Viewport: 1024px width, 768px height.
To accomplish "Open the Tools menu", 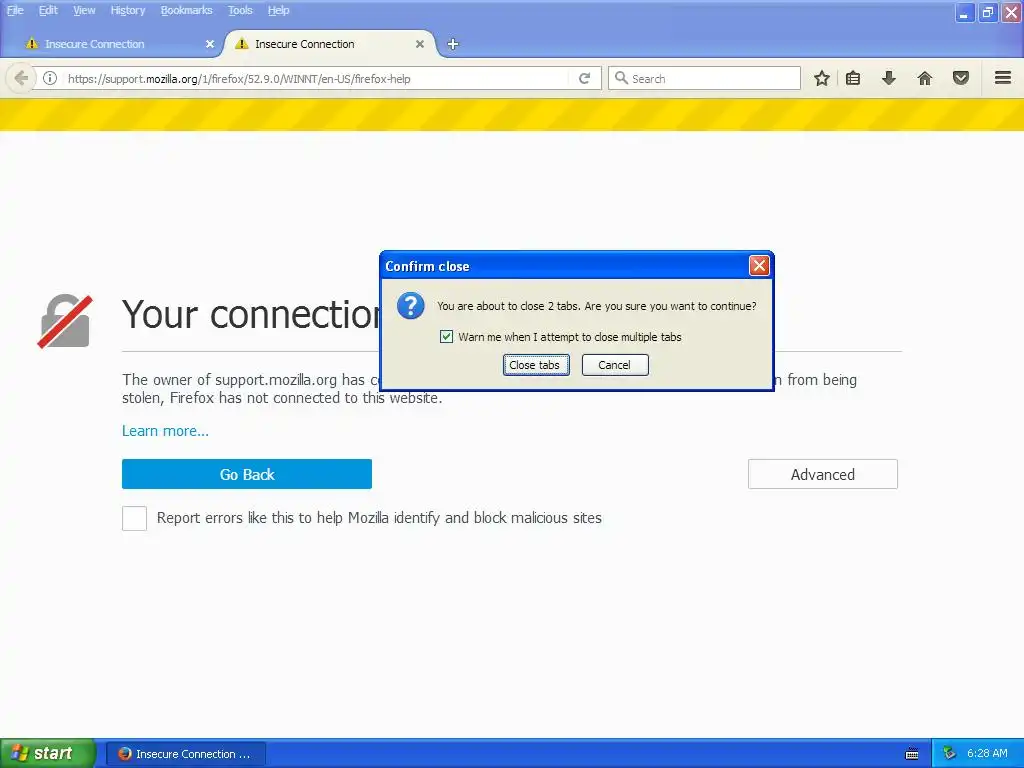I will (x=240, y=10).
